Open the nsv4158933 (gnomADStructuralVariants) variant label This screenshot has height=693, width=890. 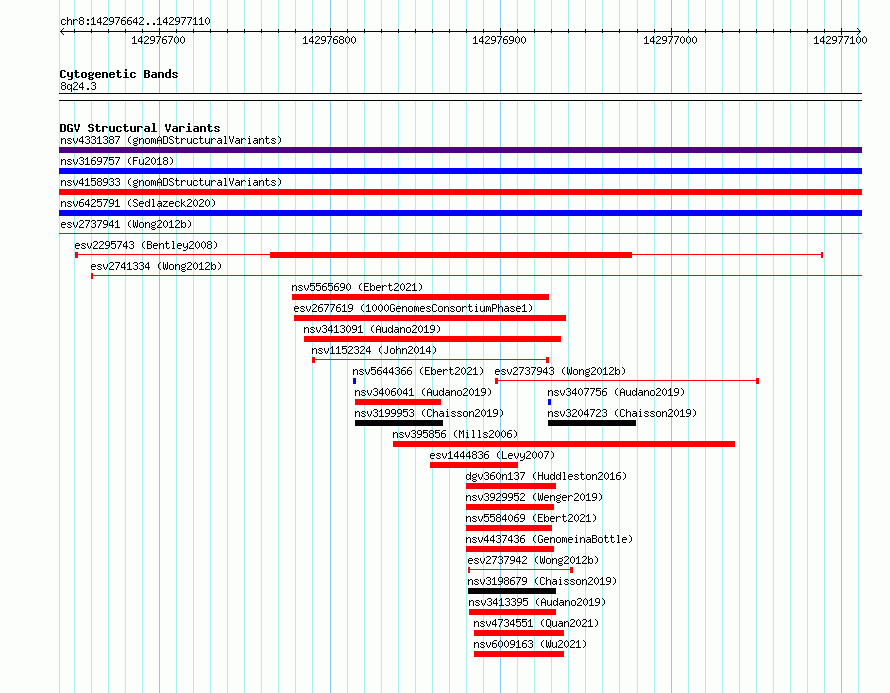171,182
